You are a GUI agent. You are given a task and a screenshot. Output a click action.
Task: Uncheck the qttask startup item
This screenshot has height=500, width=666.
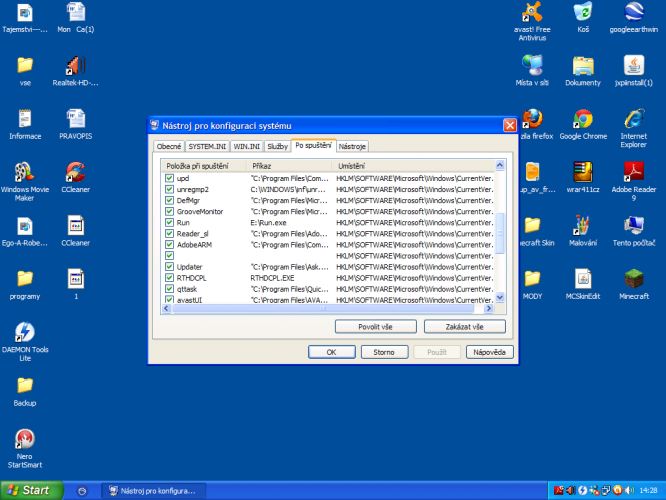pos(169,288)
